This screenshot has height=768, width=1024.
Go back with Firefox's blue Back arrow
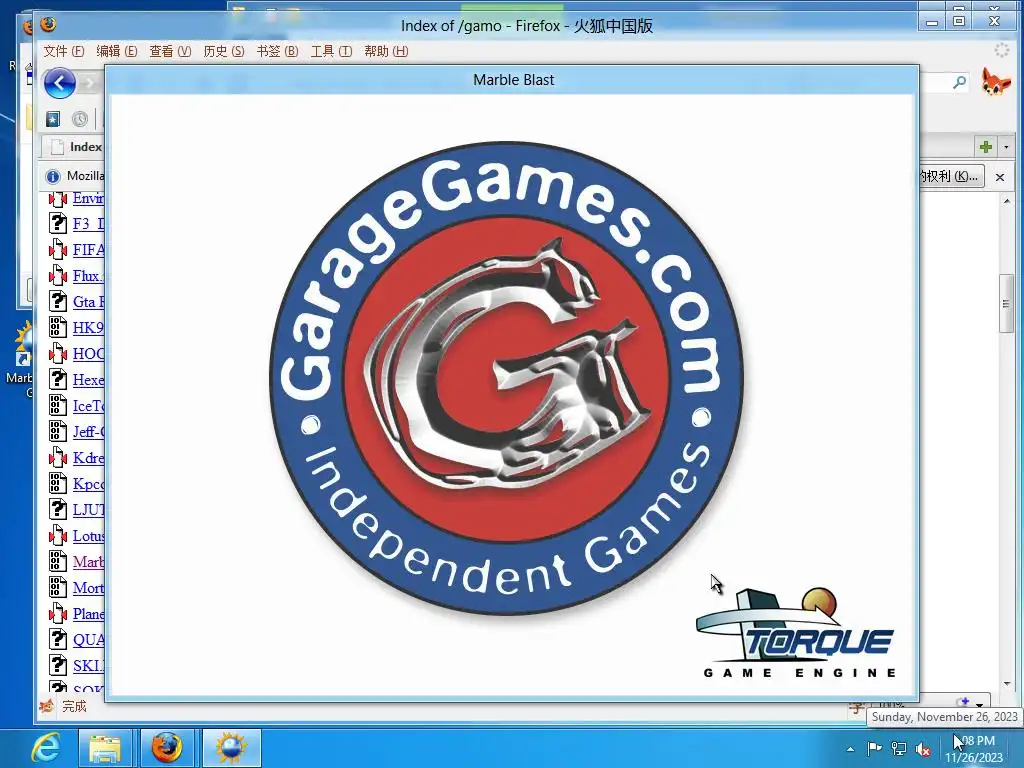59,83
